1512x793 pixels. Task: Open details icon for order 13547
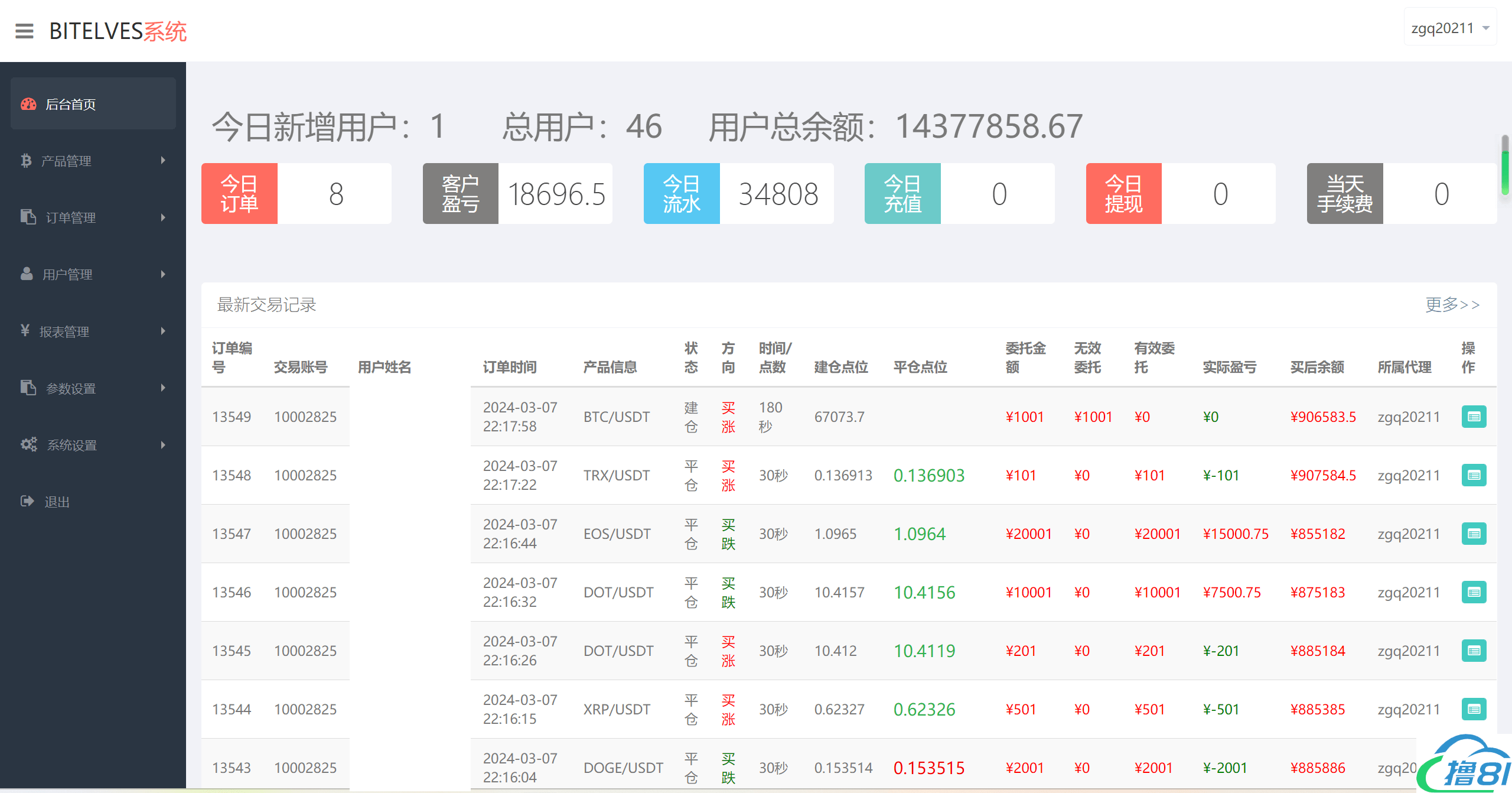(x=1474, y=534)
